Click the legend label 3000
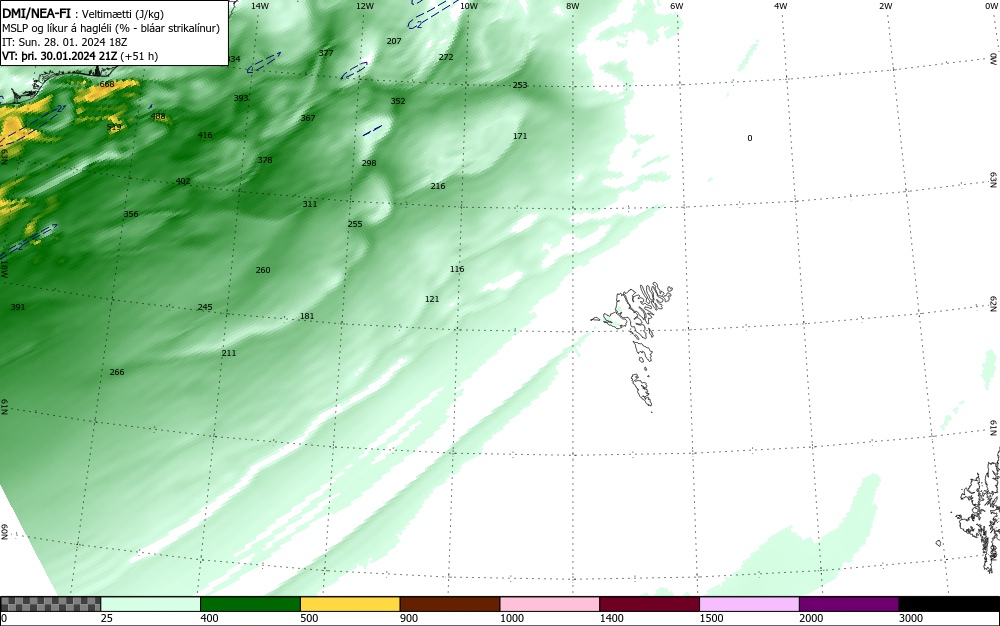Viewport: 1000px width, 626px height. point(911,618)
